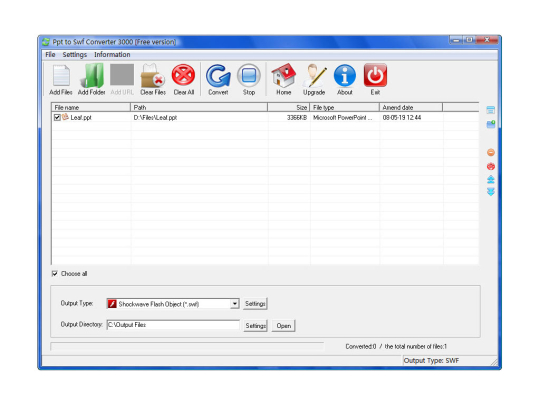The image size is (540, 405).
Task: Open the Settings menu
Action: pos(75,55)
